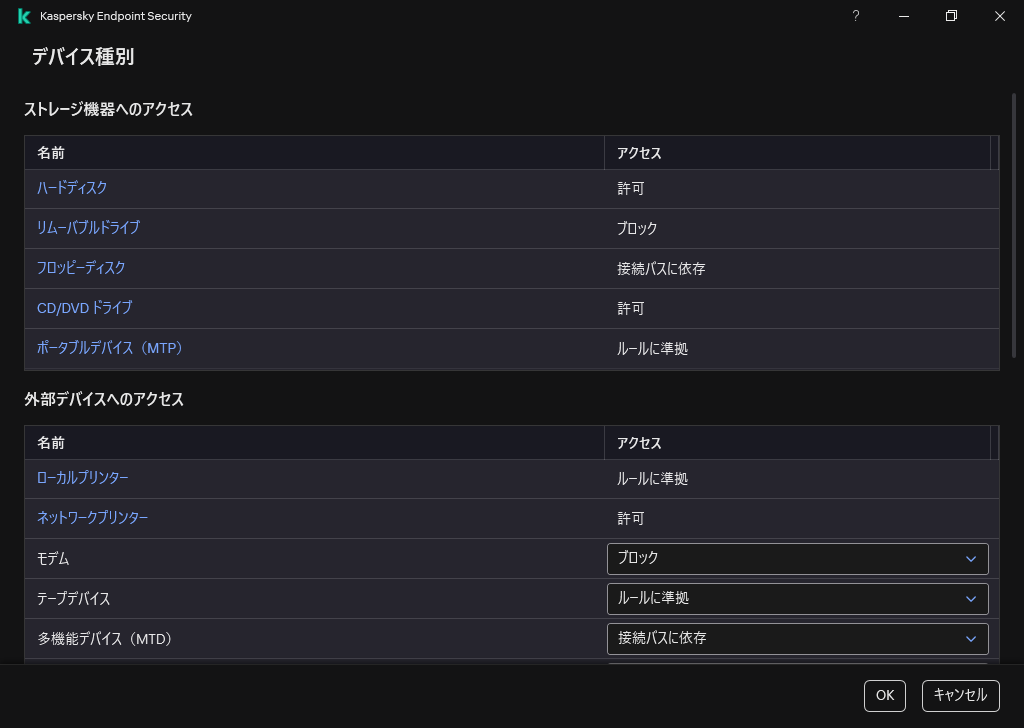Open help with the question mark icon
The height and width of the screenshot is (728, 1024).
point(855,16)
